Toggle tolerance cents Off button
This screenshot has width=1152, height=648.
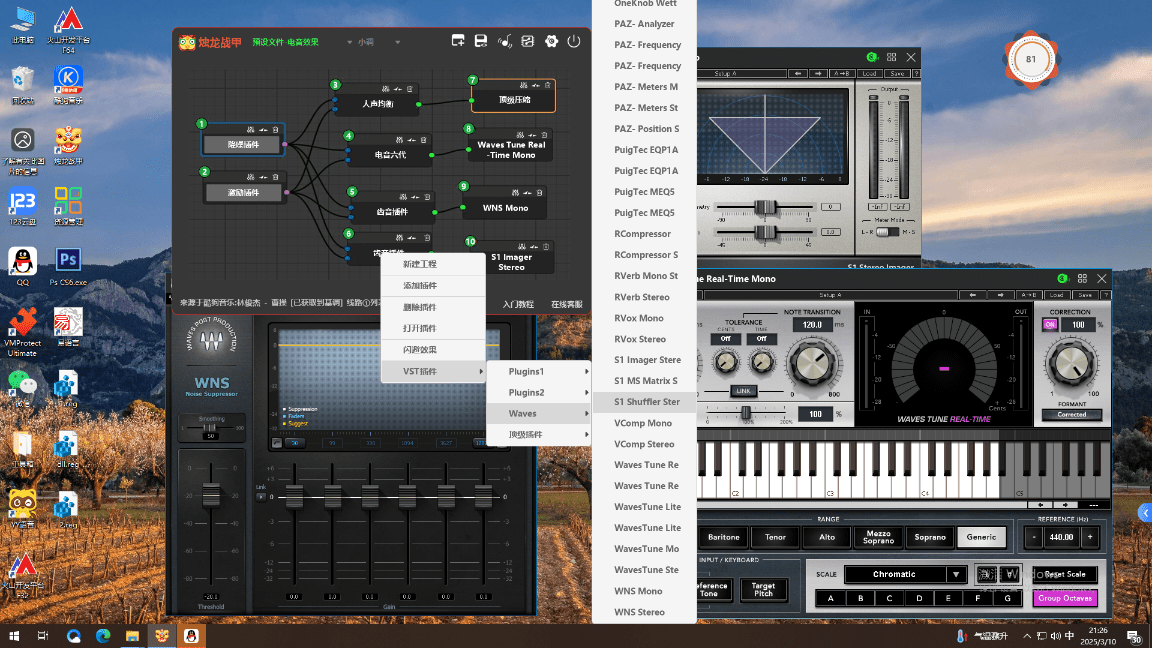coord(726,339)
